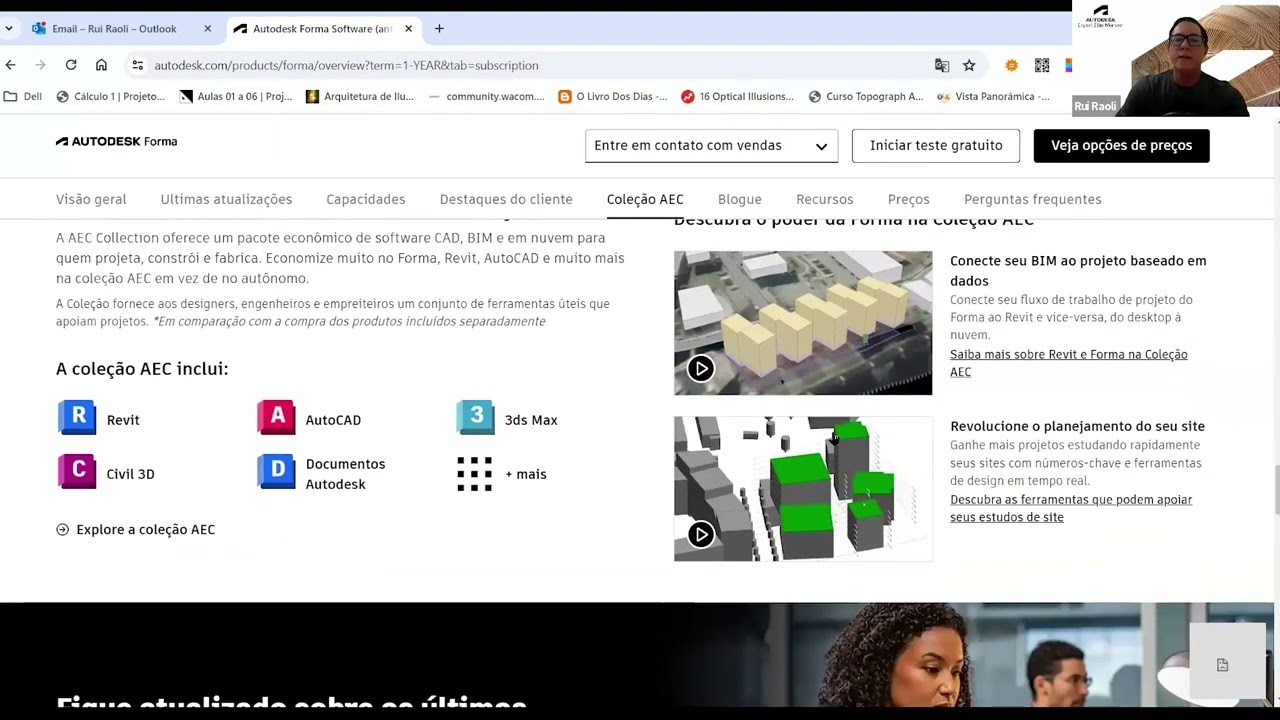This screenshot has height=720, width=1280.
Task: Open the 'Ultimas atualizações' tab
Action: pyautogui.click(x=226, y=199)
